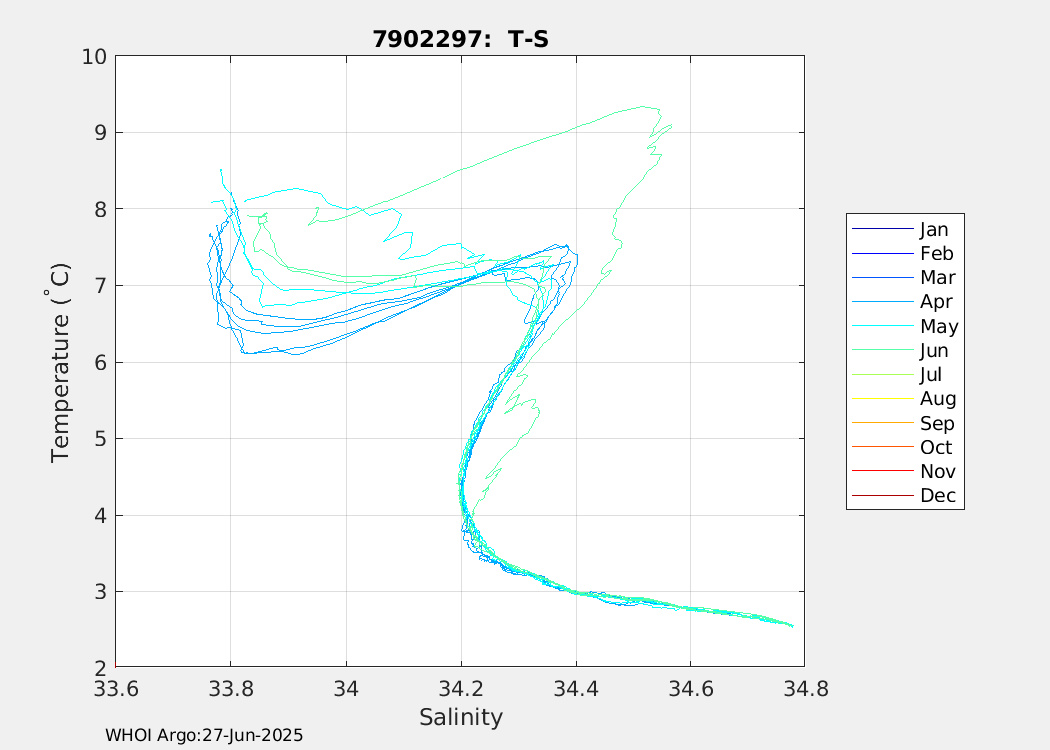Viewport: 1050px width, 750px height.
Task: Click y-axis tick label 10
Action: click(94, 56)
